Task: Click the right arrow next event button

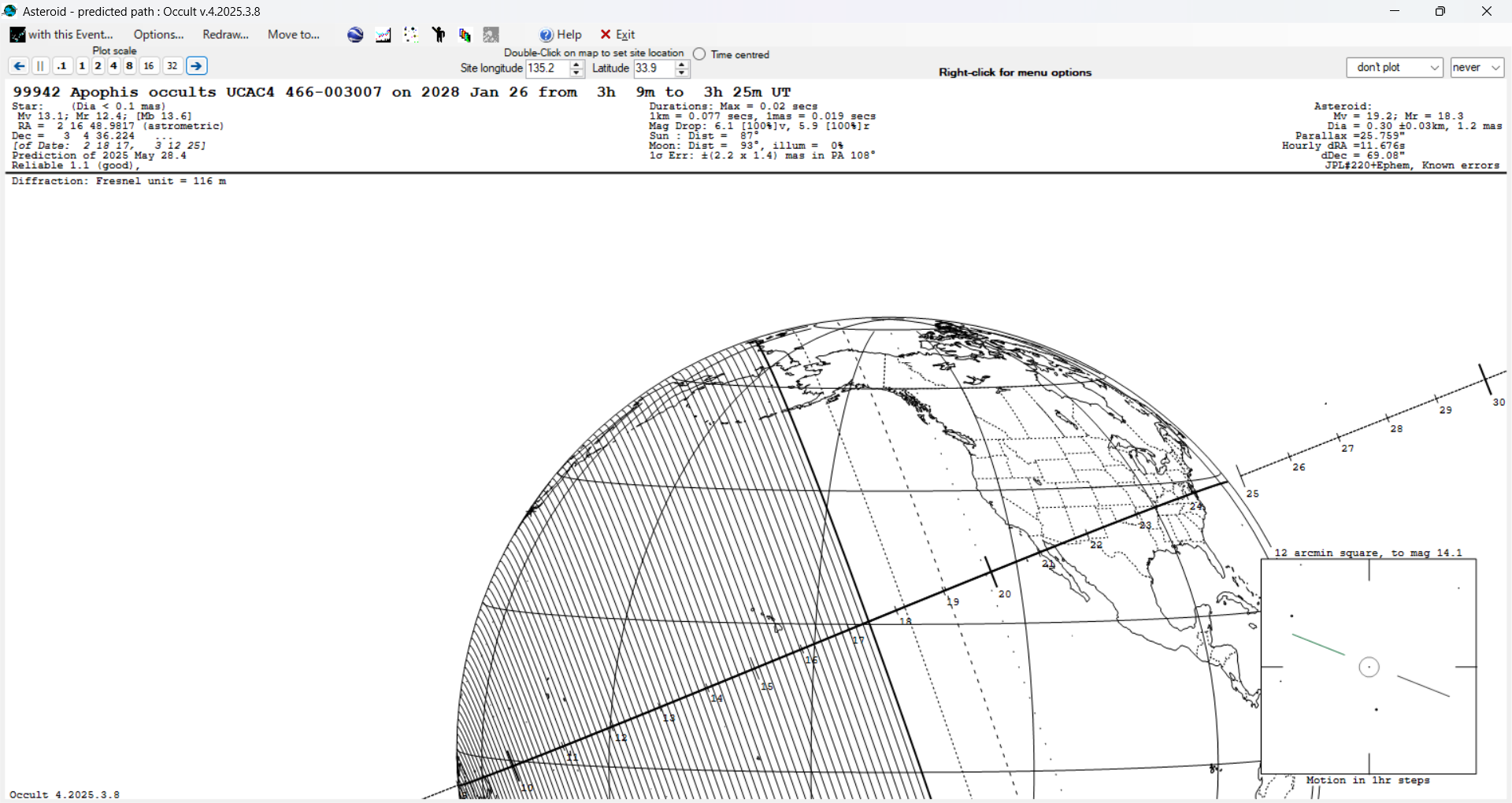Action: tap(197, 66)
